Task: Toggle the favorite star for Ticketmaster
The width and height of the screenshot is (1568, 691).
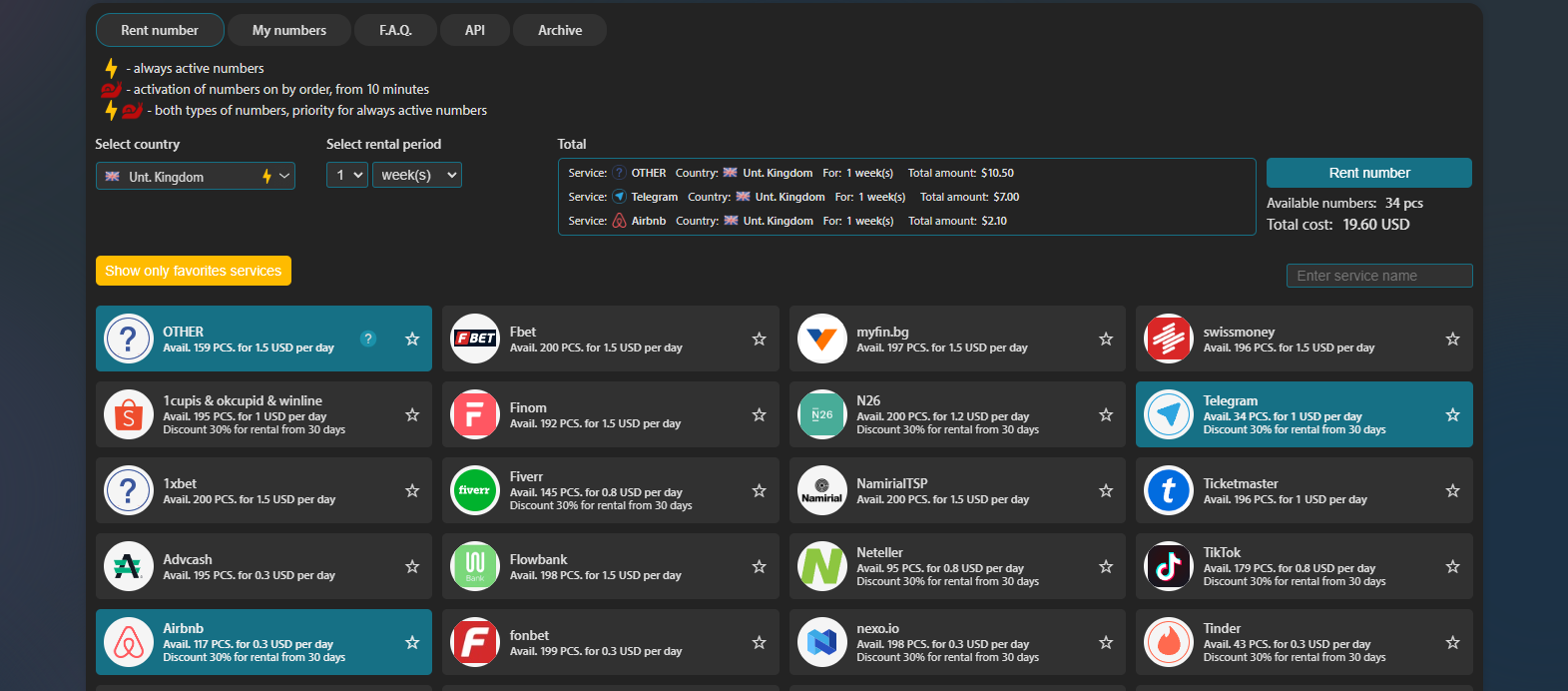Action: [x=1453, y=490]
